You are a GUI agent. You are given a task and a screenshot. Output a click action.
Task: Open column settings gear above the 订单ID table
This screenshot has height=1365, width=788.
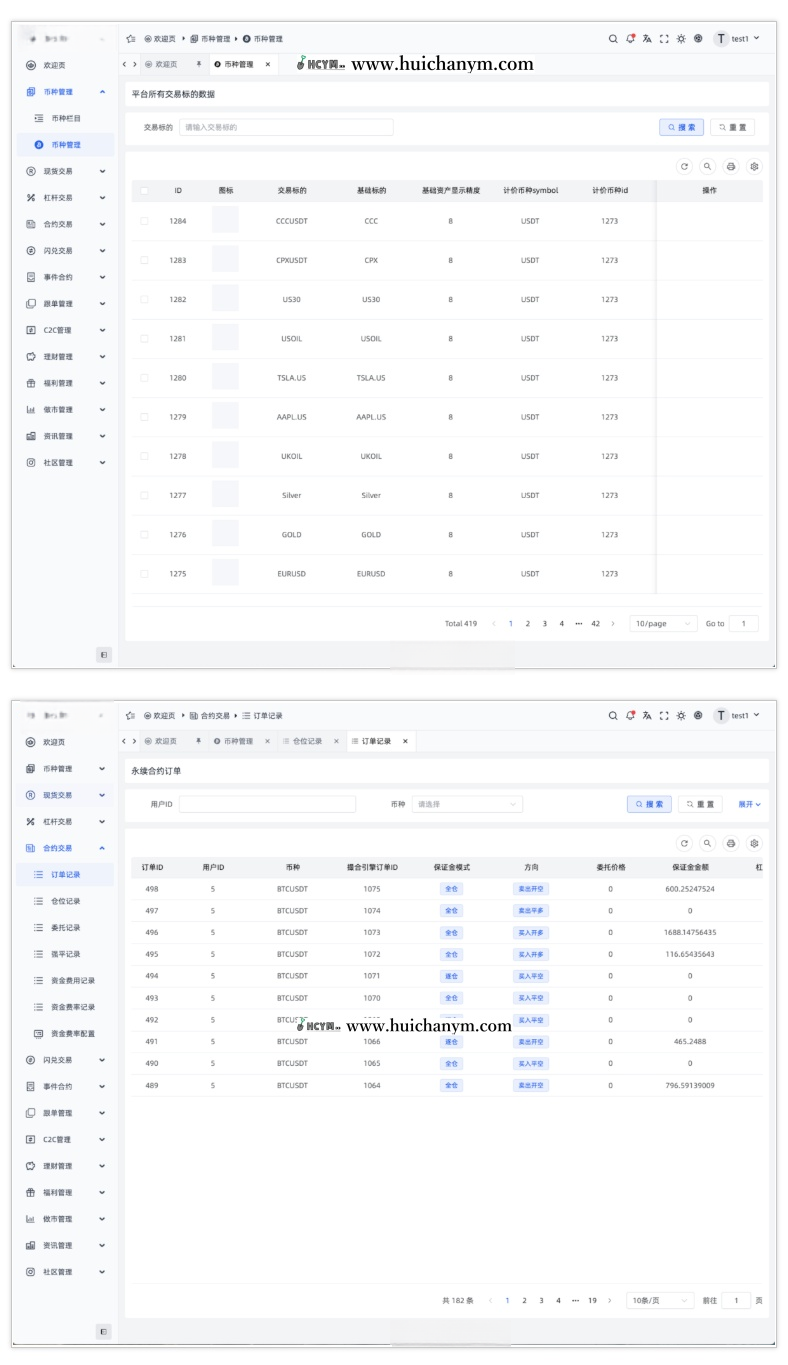pos(755,843)
